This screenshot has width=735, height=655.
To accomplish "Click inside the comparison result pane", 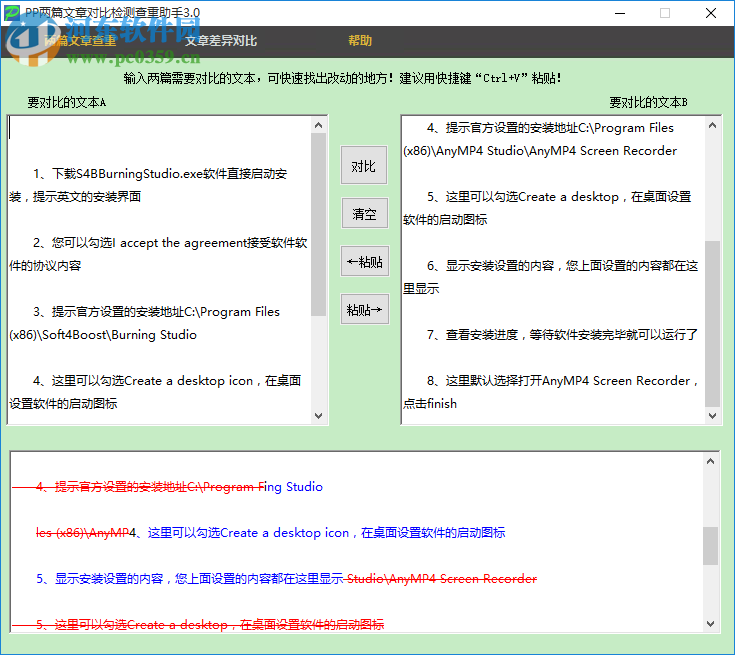I will (x=356, y=542).
